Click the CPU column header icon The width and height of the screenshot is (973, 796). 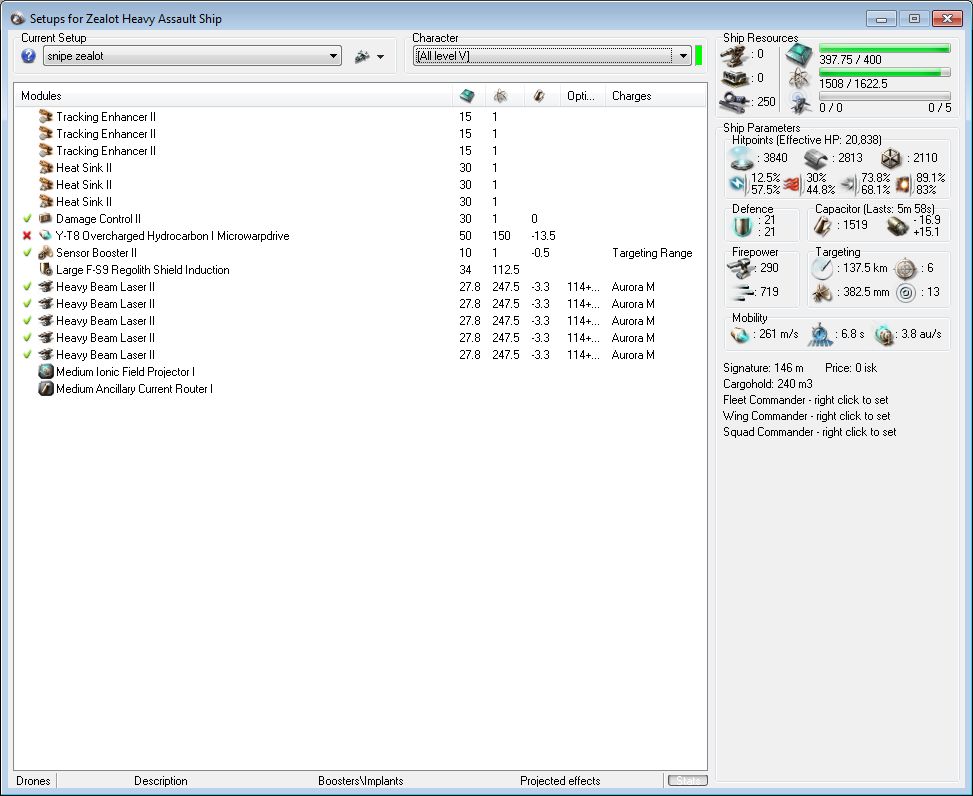click(x=467, y=96)
